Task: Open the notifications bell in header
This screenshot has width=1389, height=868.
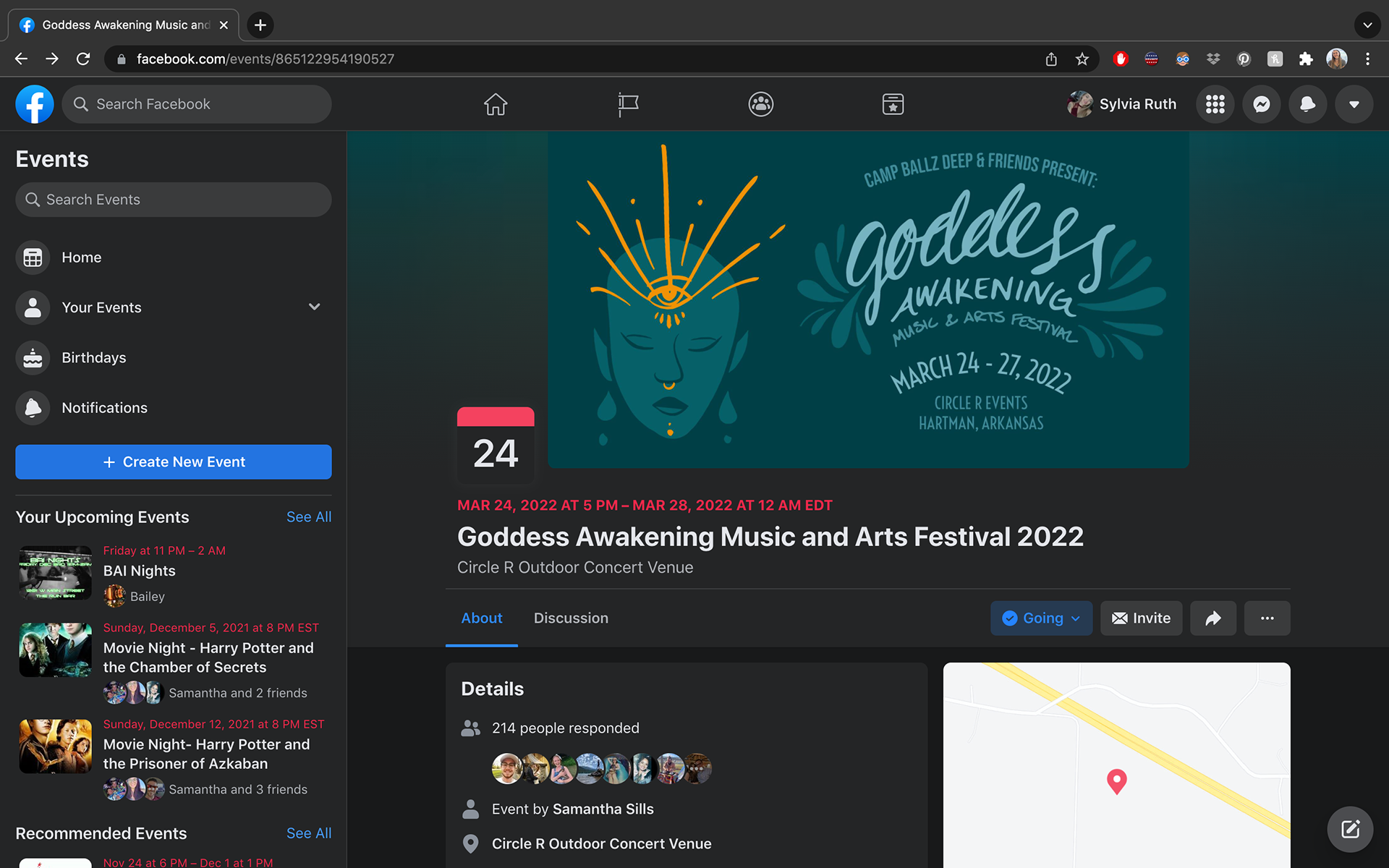Action: 1308,104
